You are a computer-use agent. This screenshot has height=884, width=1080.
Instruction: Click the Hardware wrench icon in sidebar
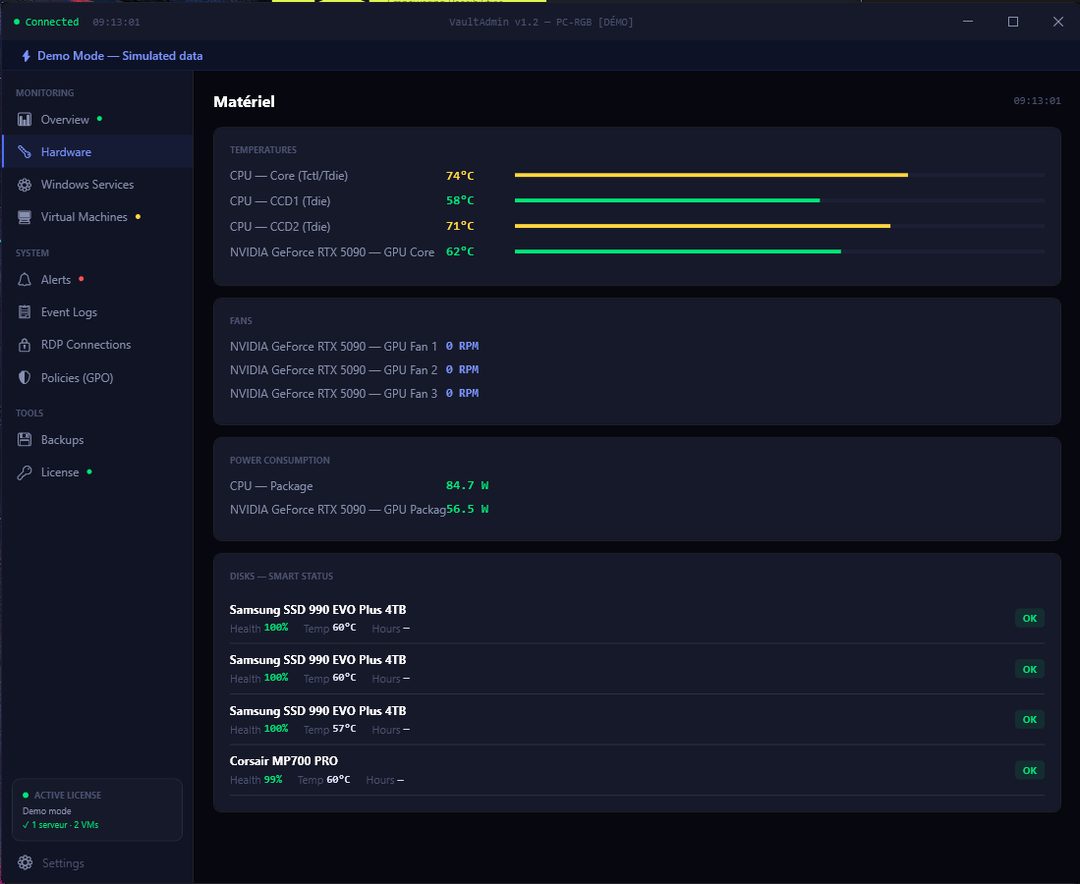(25, 152)
